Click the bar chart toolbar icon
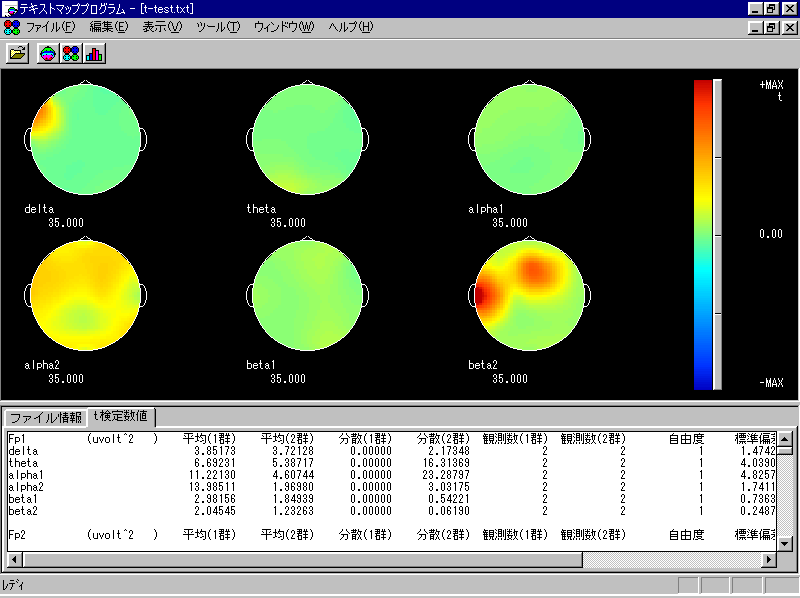 [95, 54]
